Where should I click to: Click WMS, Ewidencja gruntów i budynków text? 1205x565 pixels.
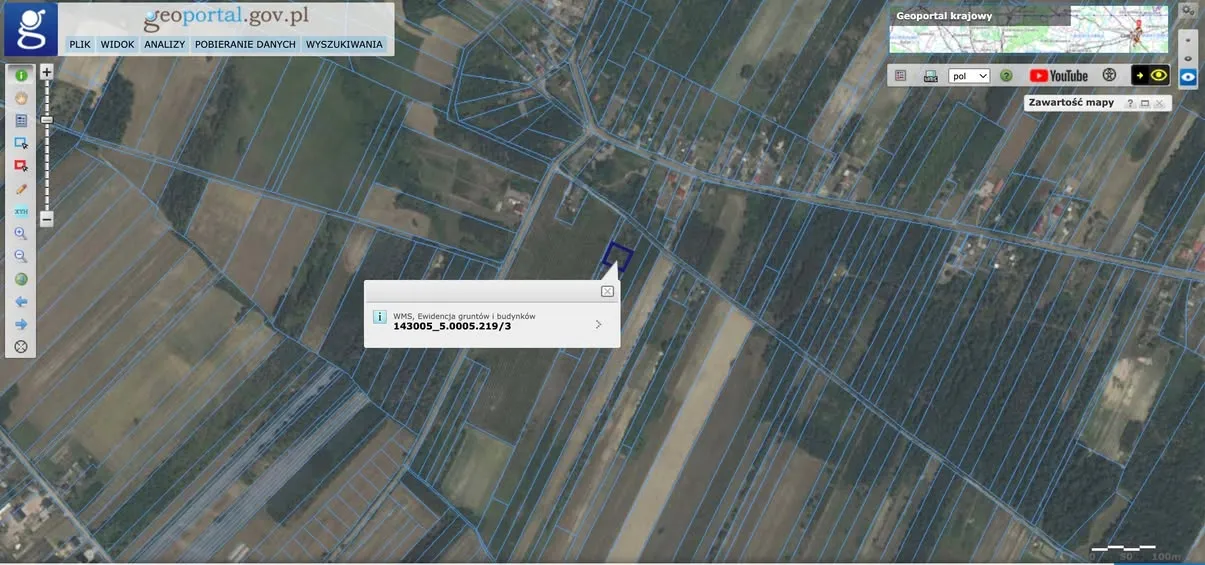pyautogui.click(x=464, y=316)
